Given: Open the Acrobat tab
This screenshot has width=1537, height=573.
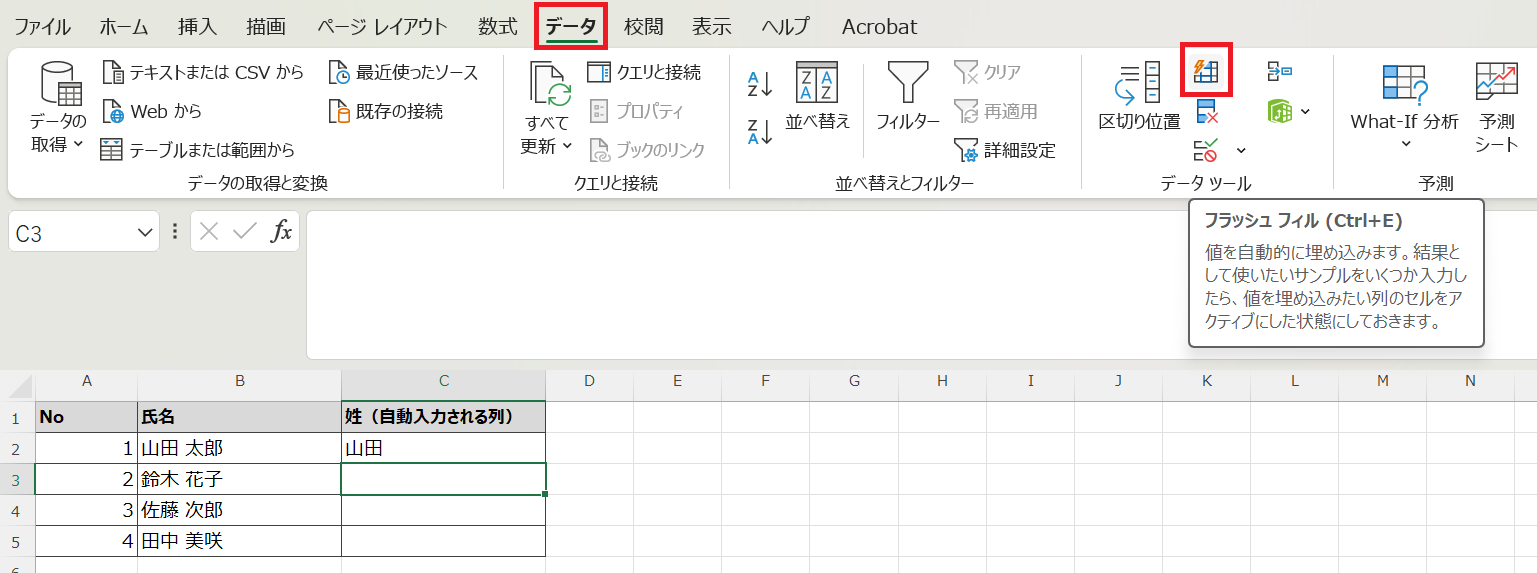Looking at the screenshot, I should tap(879, 27).
